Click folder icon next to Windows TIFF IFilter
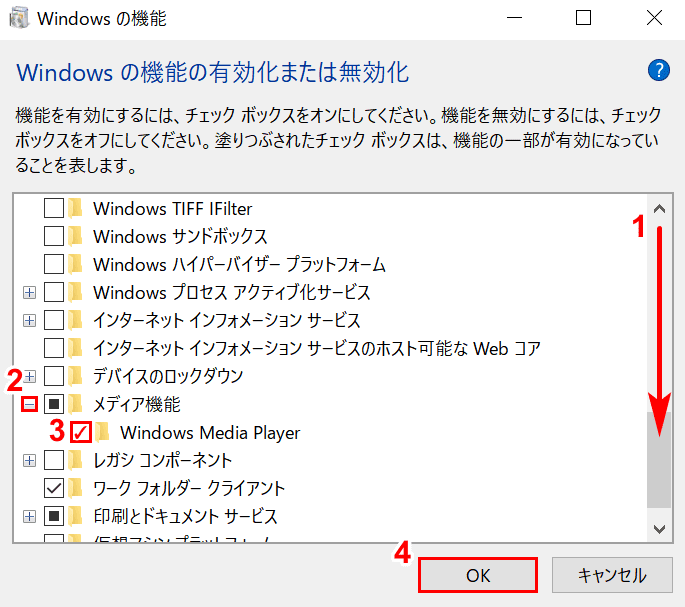Viewport: 685px width, 607px height. click(x=76, y=208)
